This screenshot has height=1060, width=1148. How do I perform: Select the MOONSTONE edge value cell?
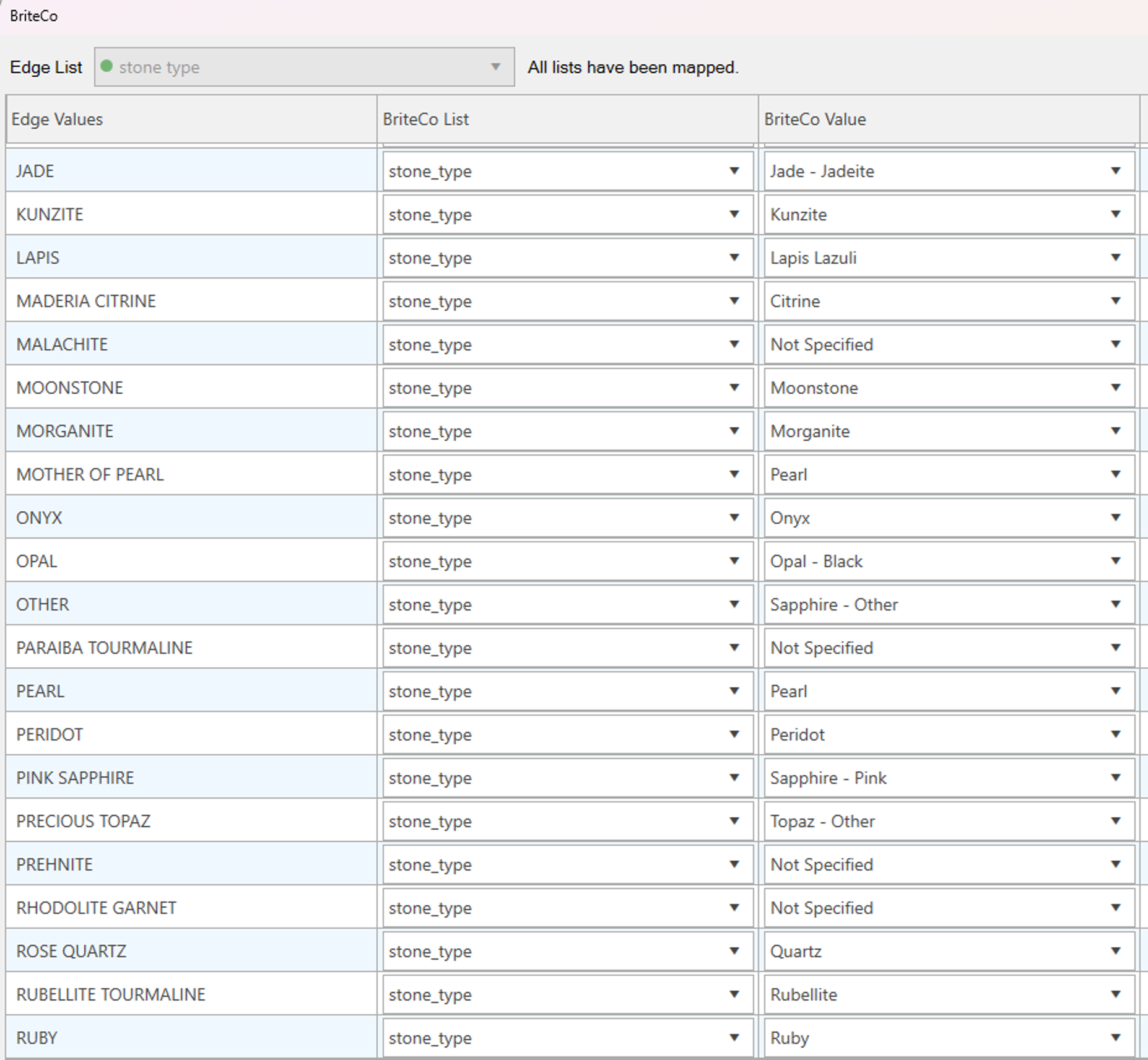coord(191,388)
